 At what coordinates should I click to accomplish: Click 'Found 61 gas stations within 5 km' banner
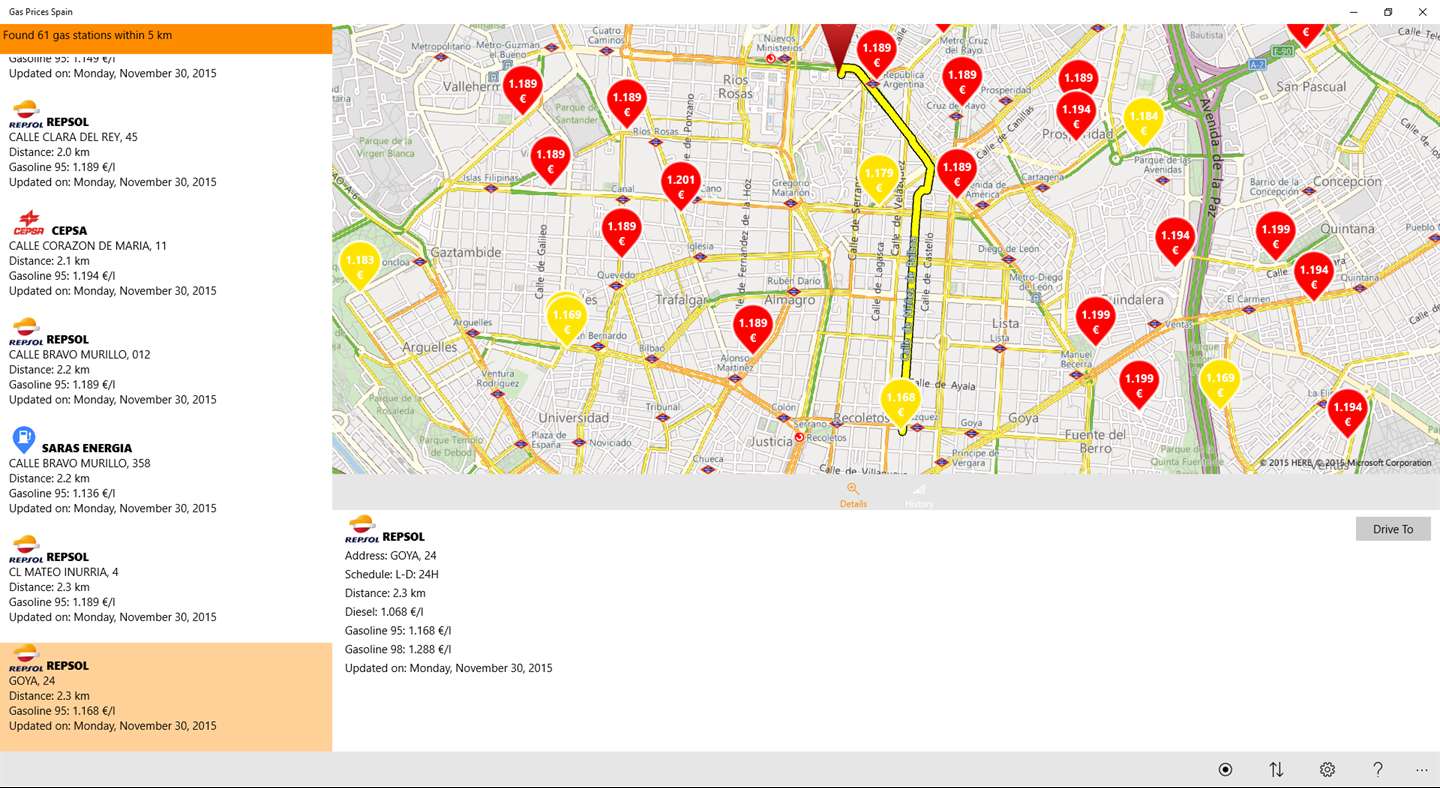(166, 38)
